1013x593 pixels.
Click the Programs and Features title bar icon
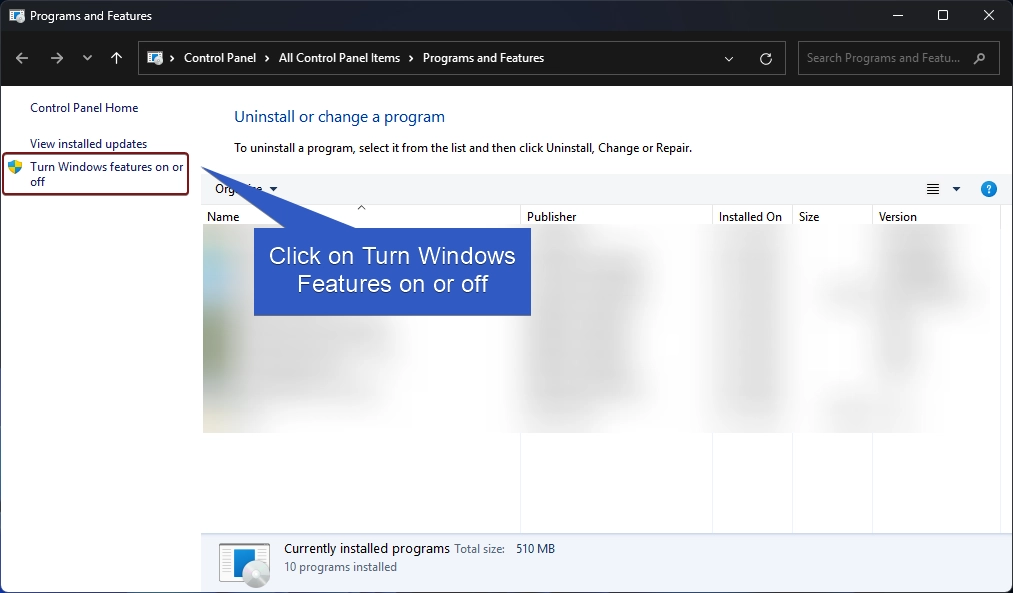(17, 16)
